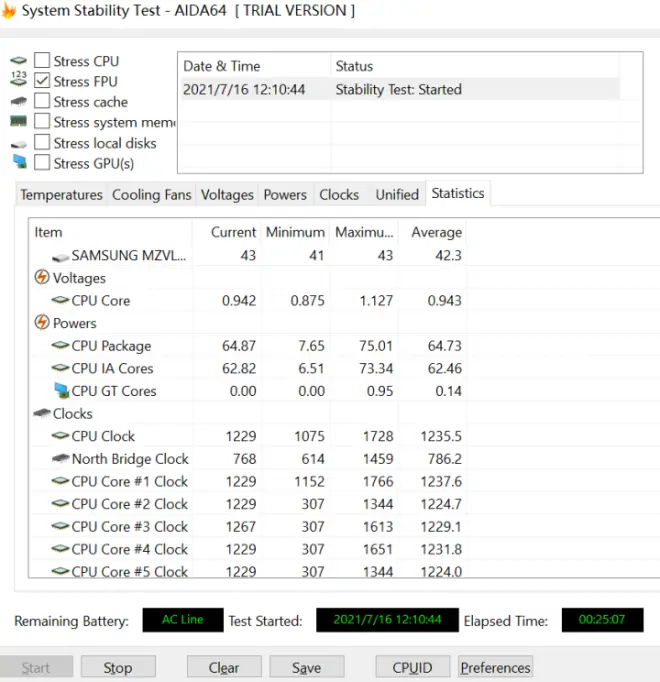660x682 pixels.
Task: Uncheck the Stress FPU checkbox
Action: (42, 81)
